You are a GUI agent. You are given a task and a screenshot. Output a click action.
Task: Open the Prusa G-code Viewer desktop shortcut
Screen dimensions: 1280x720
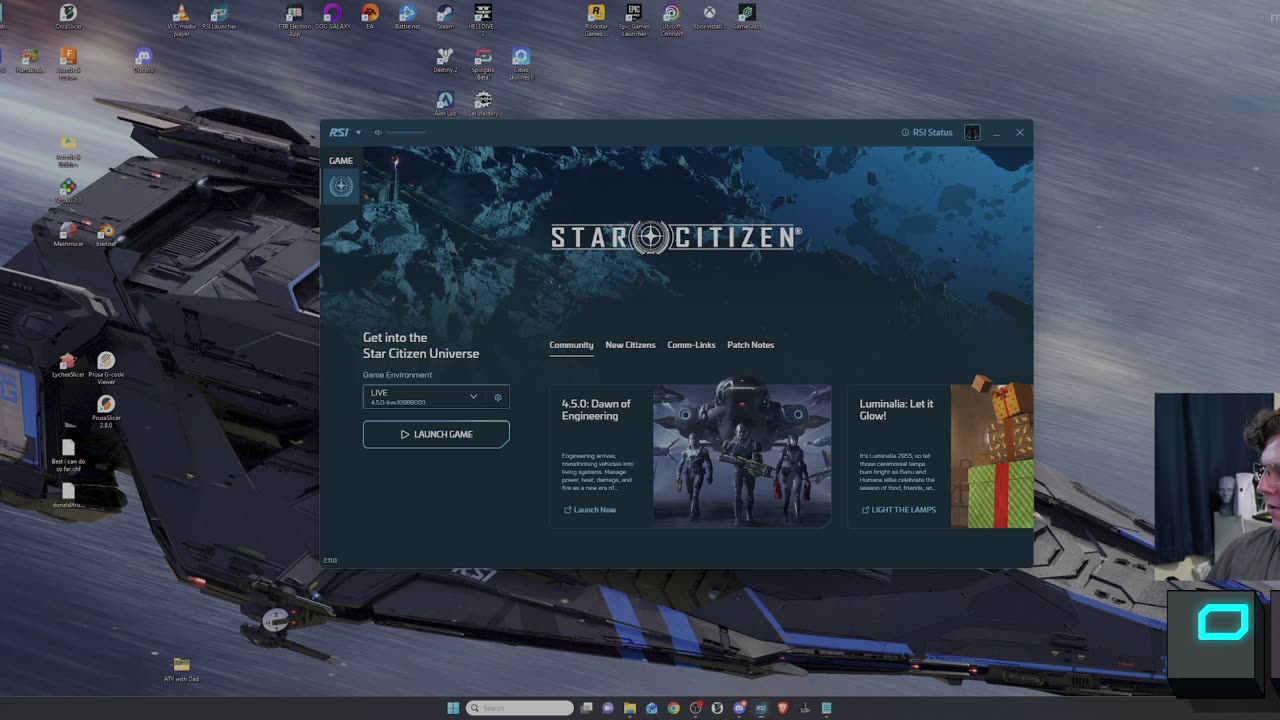[x=106, y=368]
